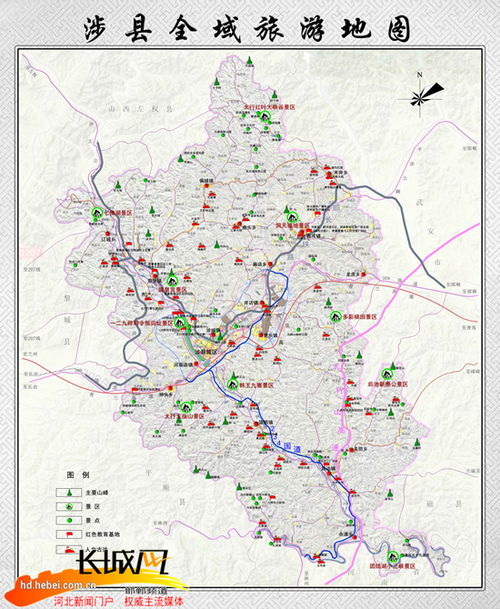The image size is (500, 609).
Task: Open the 圆隐湖小三峡景区 marker icon
Action: tap(393, 557)
